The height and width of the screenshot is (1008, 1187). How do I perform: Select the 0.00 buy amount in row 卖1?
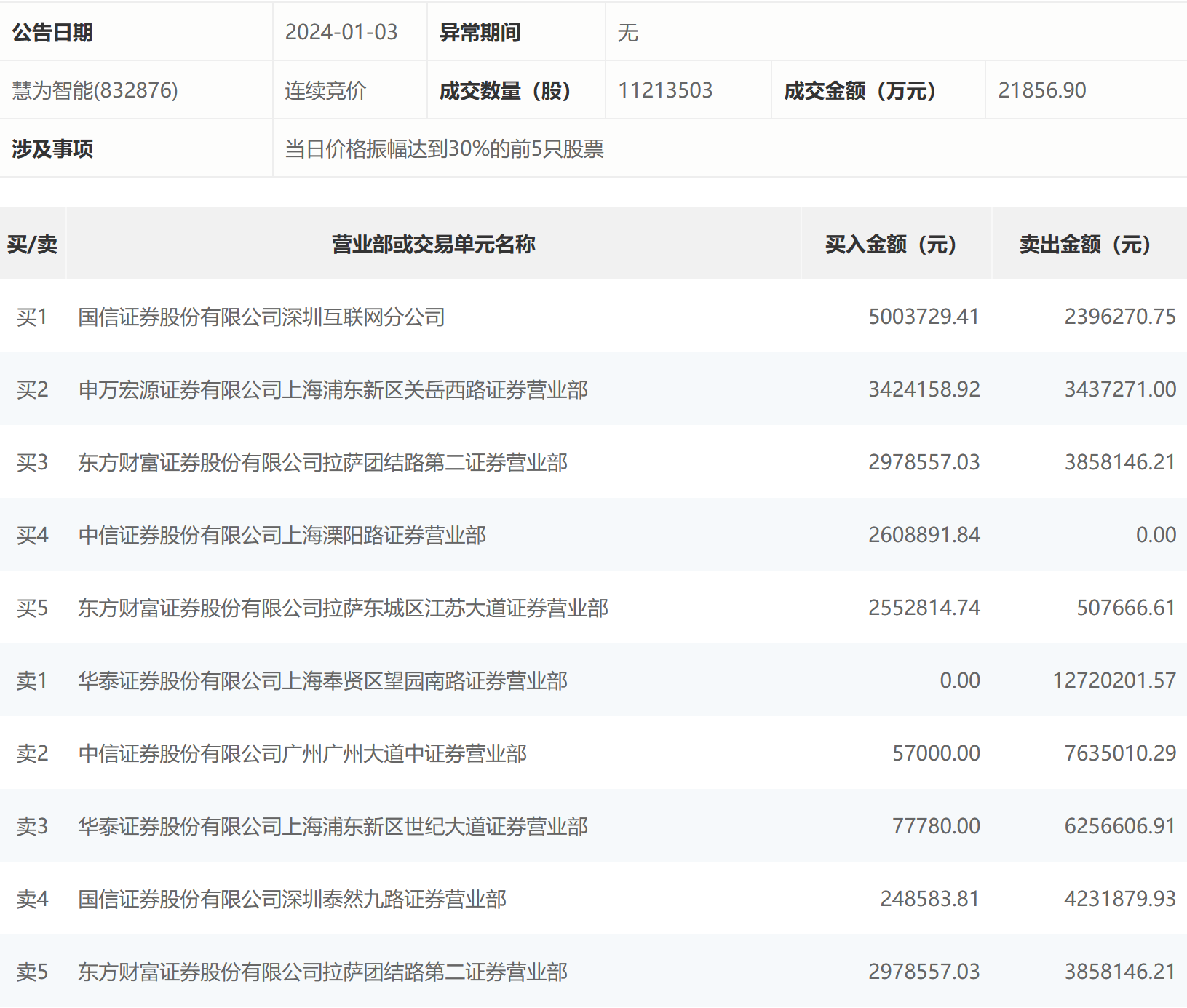(960, 680)
